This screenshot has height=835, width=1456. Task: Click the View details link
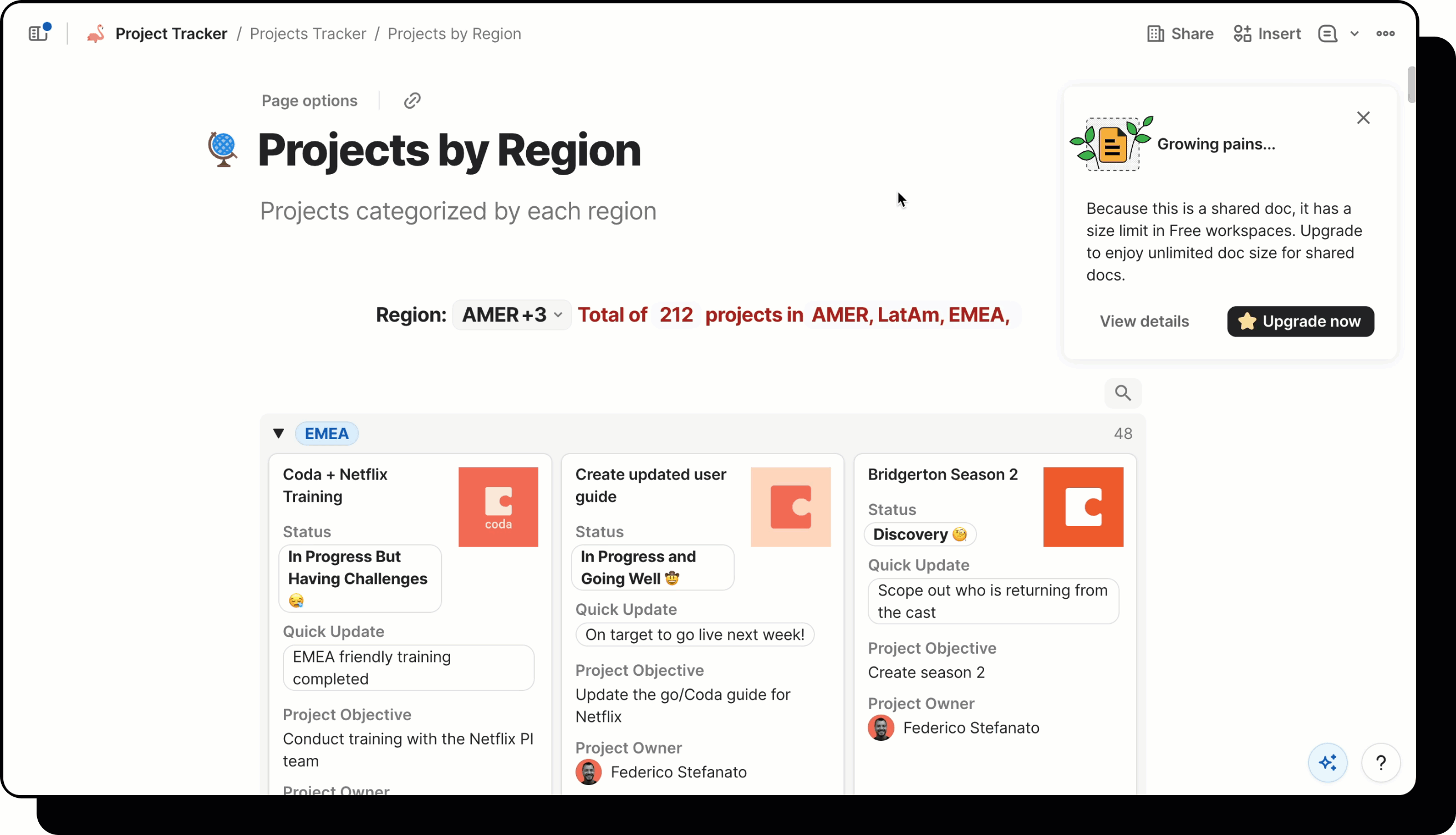coord(1144,321)
